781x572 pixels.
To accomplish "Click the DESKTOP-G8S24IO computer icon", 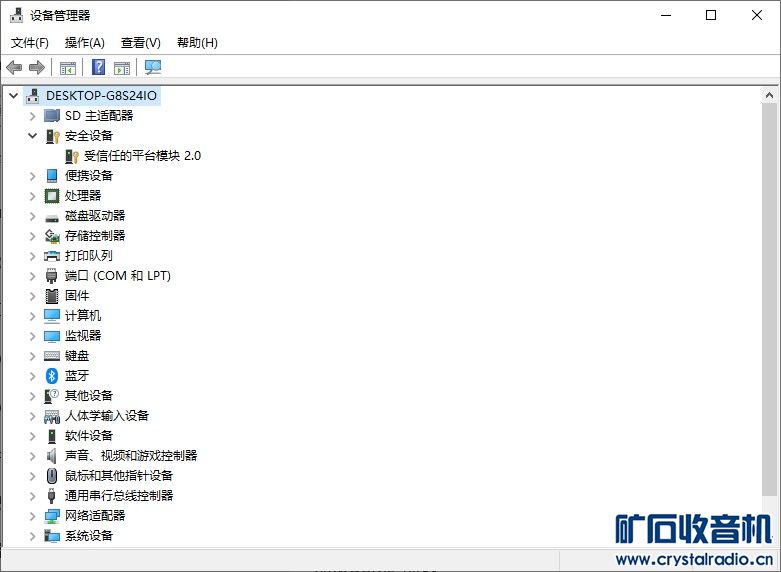I will (x=33, y=96).
